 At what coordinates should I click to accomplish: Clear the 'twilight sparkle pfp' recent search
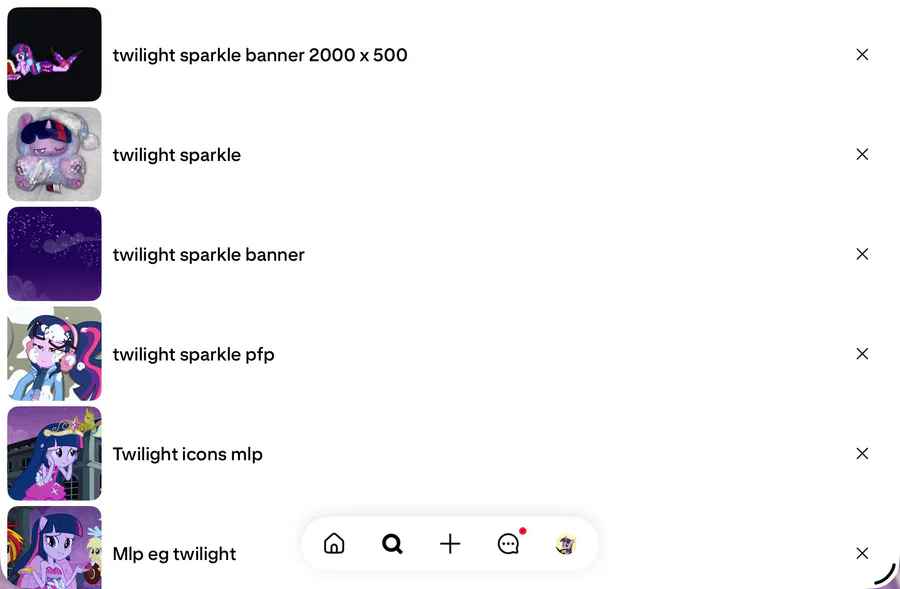tap(862, 354)
